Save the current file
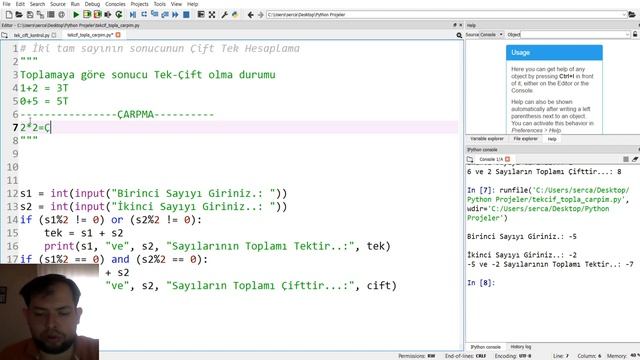 (x=30, y=15)
